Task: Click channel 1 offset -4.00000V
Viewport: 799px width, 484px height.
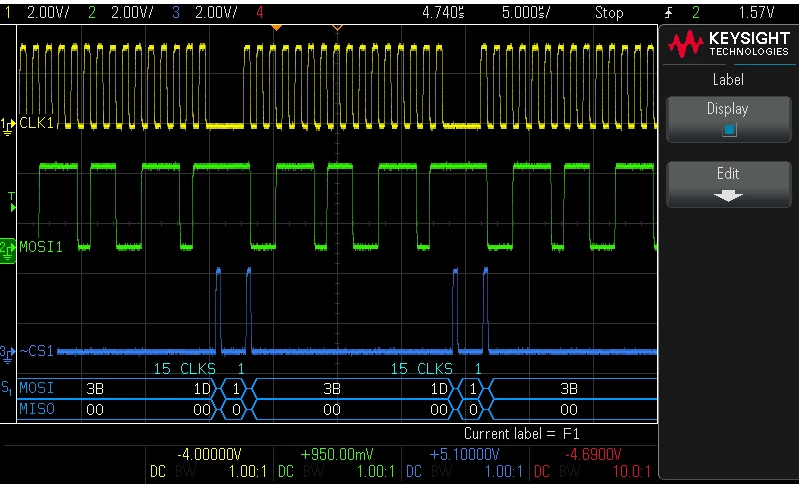Action: [209, 454]
